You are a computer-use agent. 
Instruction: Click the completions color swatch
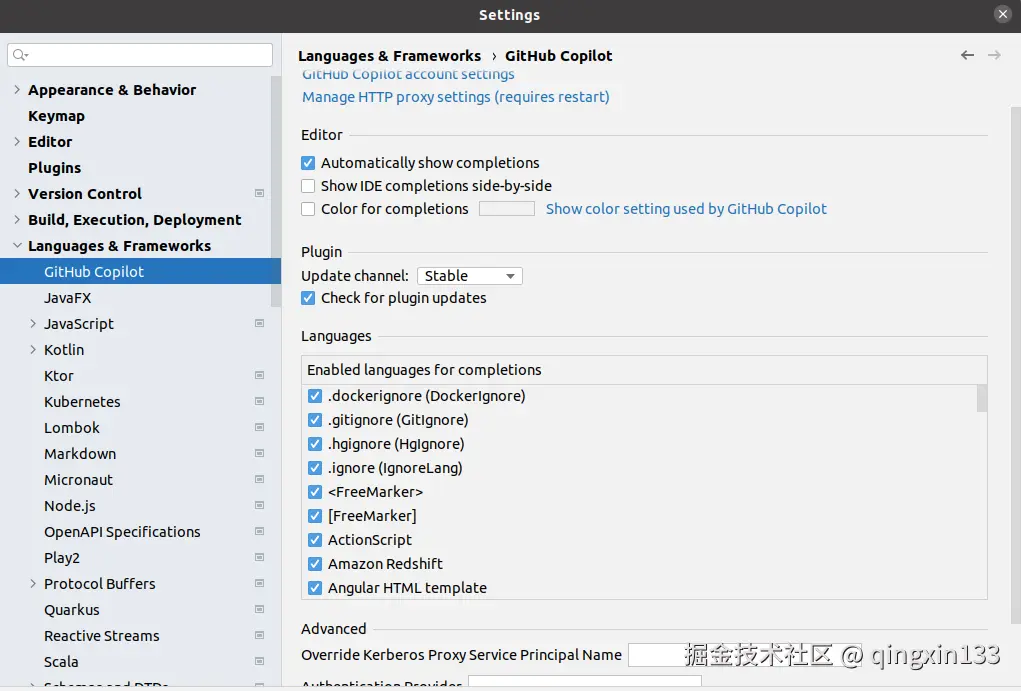506,209
